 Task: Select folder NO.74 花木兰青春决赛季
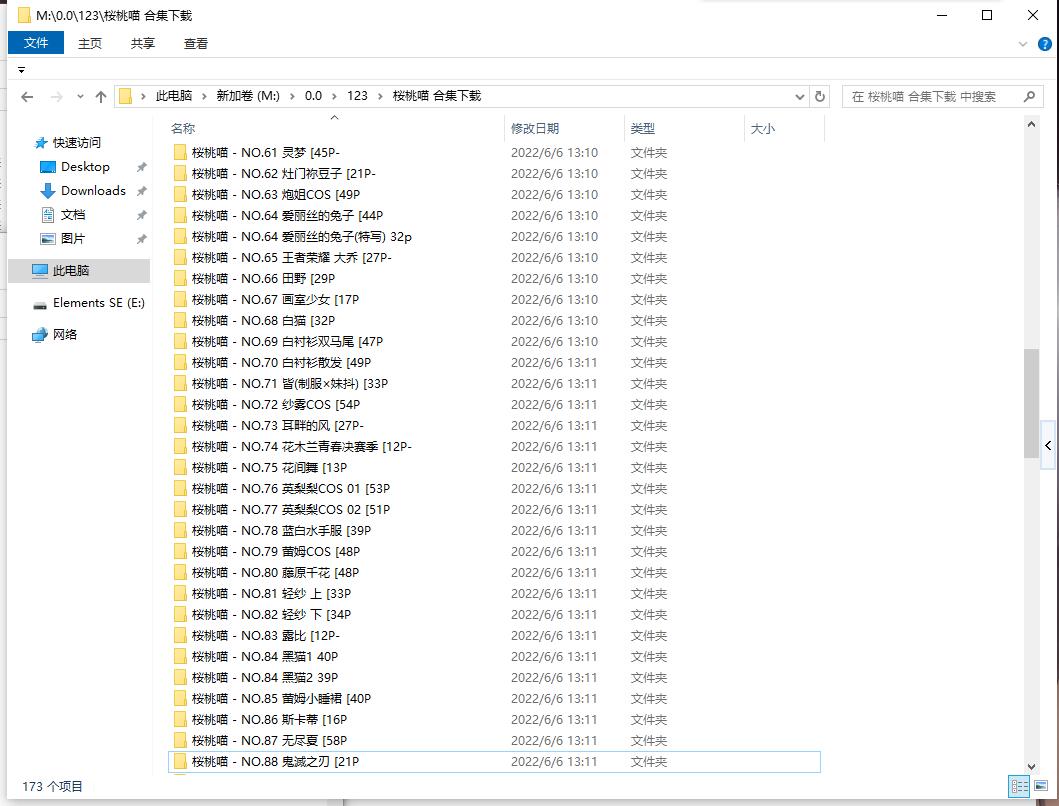[494, 447]
